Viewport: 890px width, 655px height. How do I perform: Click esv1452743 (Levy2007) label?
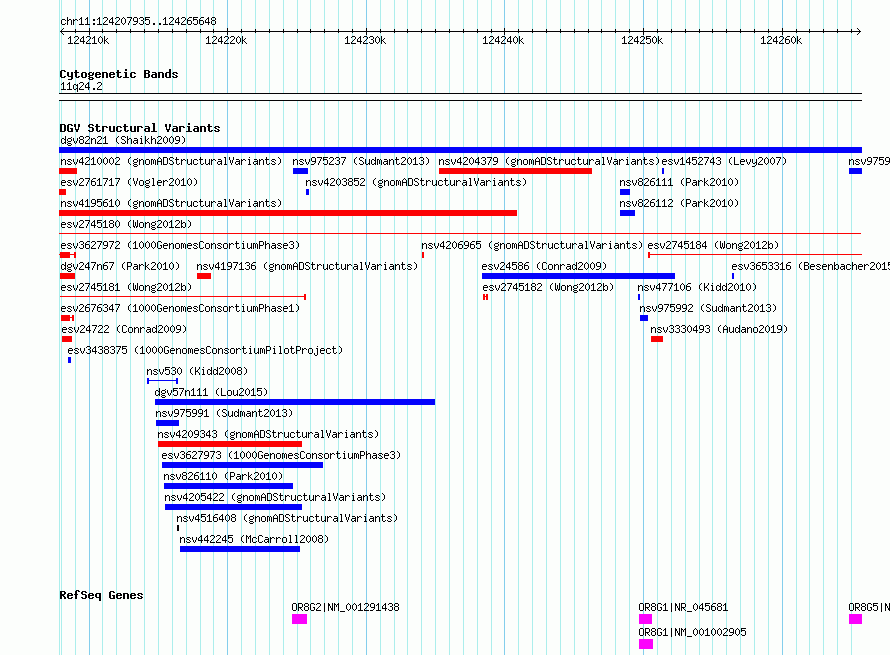(724, 161)
